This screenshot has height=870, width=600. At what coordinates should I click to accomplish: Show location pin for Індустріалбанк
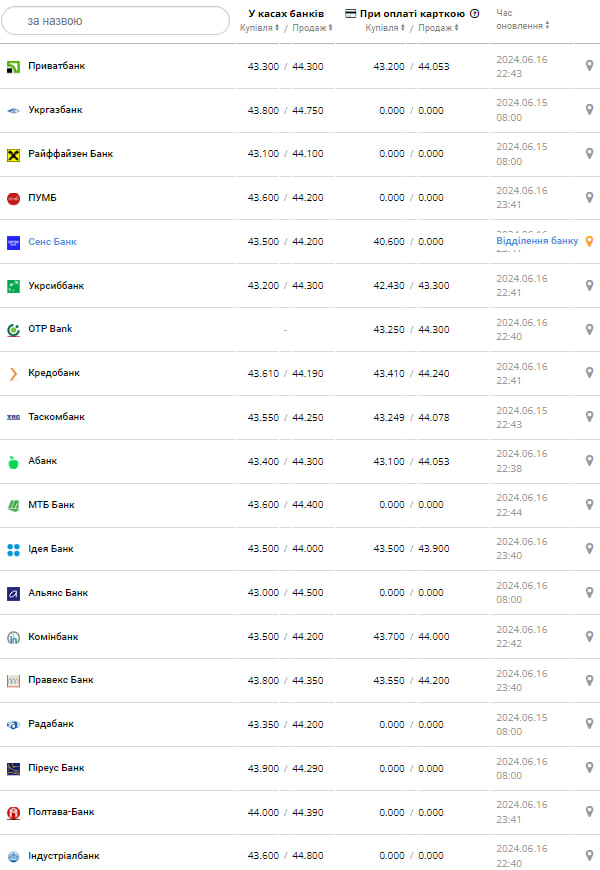tap(589, 856)
